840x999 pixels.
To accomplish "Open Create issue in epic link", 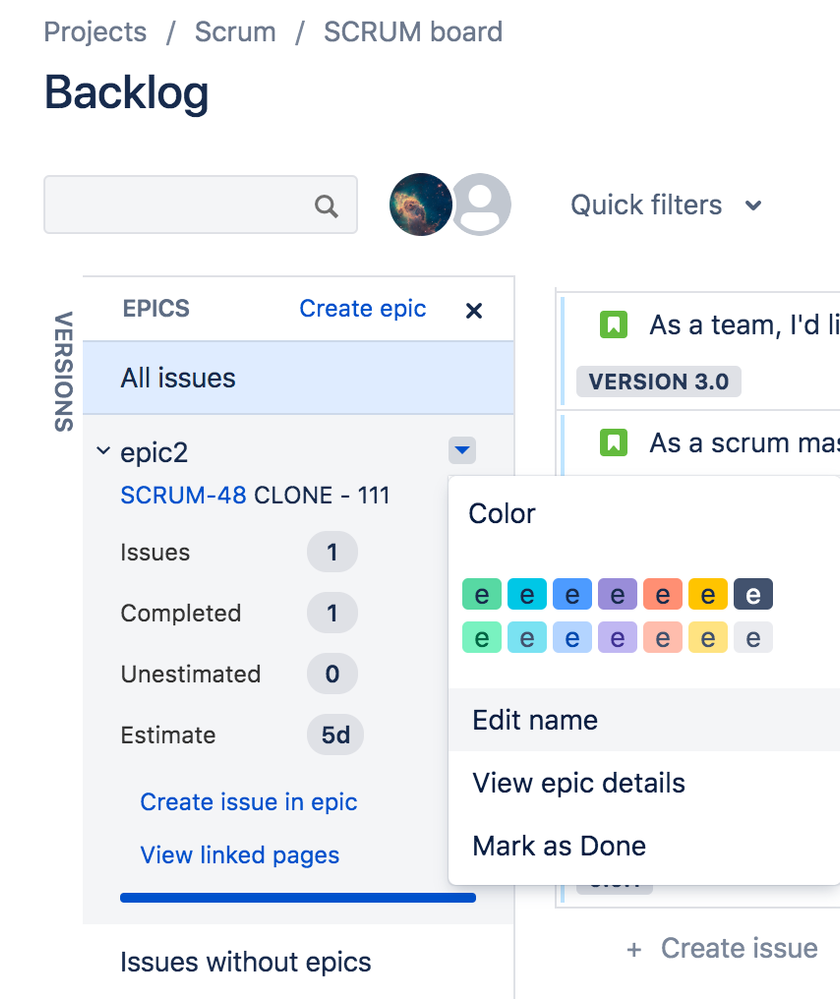I will (x=249, y=801).
